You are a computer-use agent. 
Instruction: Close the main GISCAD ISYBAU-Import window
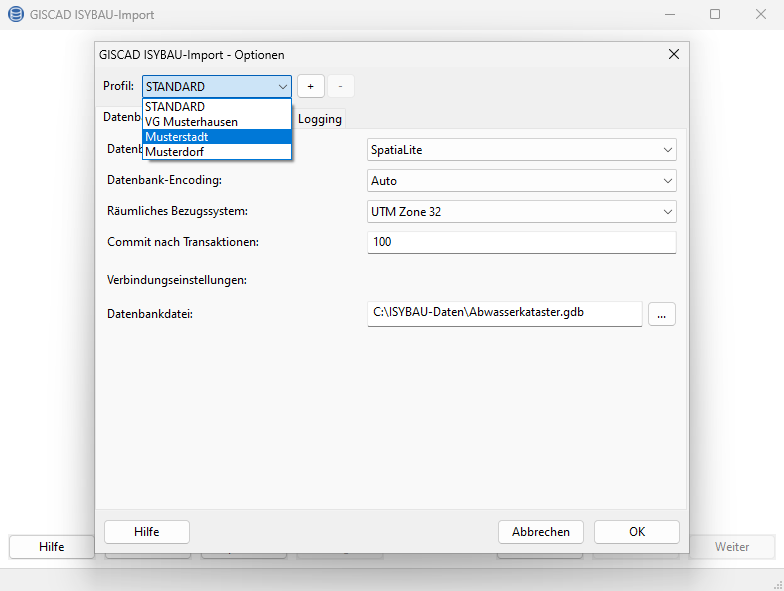coord(760,14)
